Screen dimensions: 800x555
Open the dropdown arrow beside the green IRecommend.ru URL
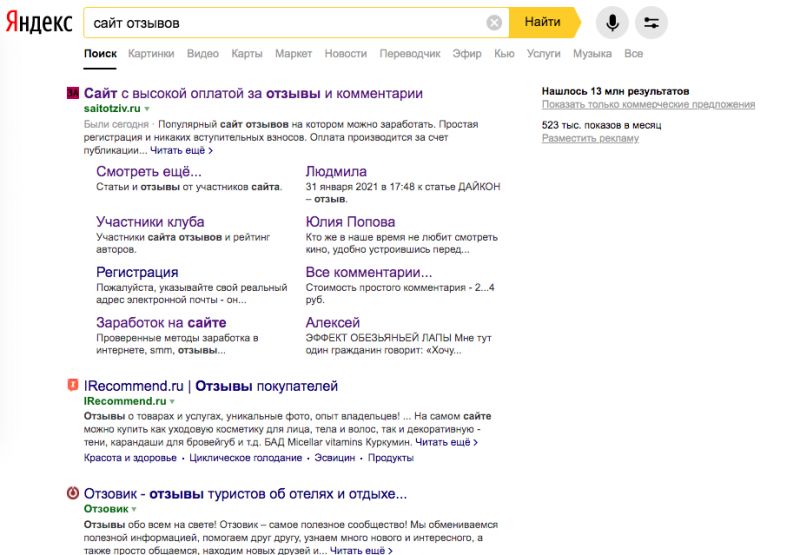point(172,401)
